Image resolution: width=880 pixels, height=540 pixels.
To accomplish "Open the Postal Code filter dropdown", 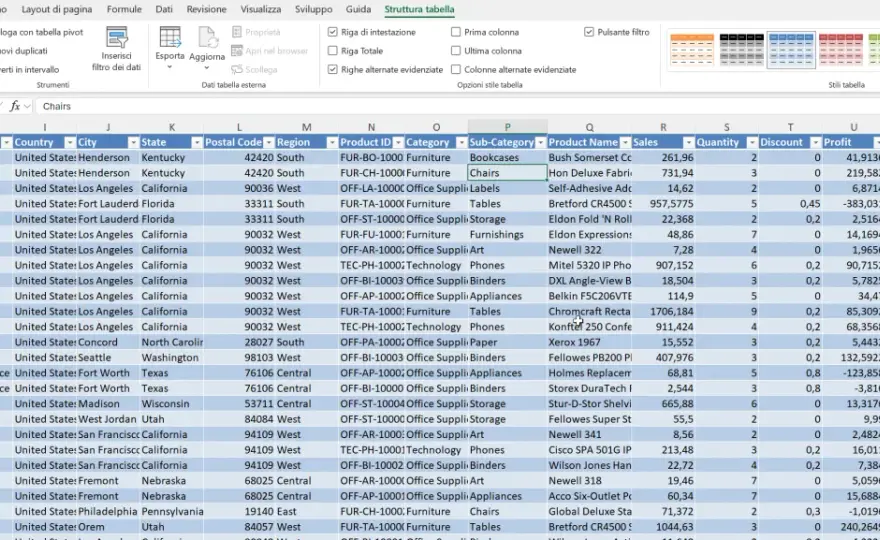I will tap(269, 143).
